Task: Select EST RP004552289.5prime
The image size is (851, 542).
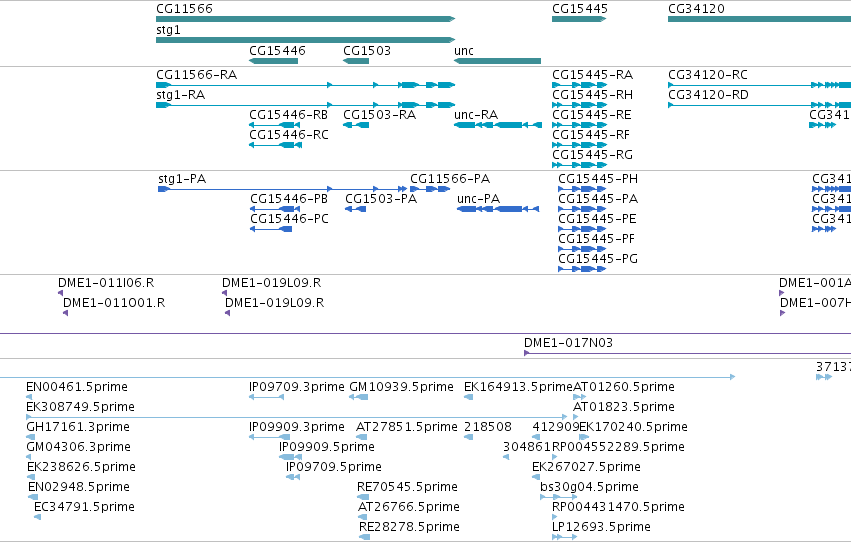Action: coord(619,447)
